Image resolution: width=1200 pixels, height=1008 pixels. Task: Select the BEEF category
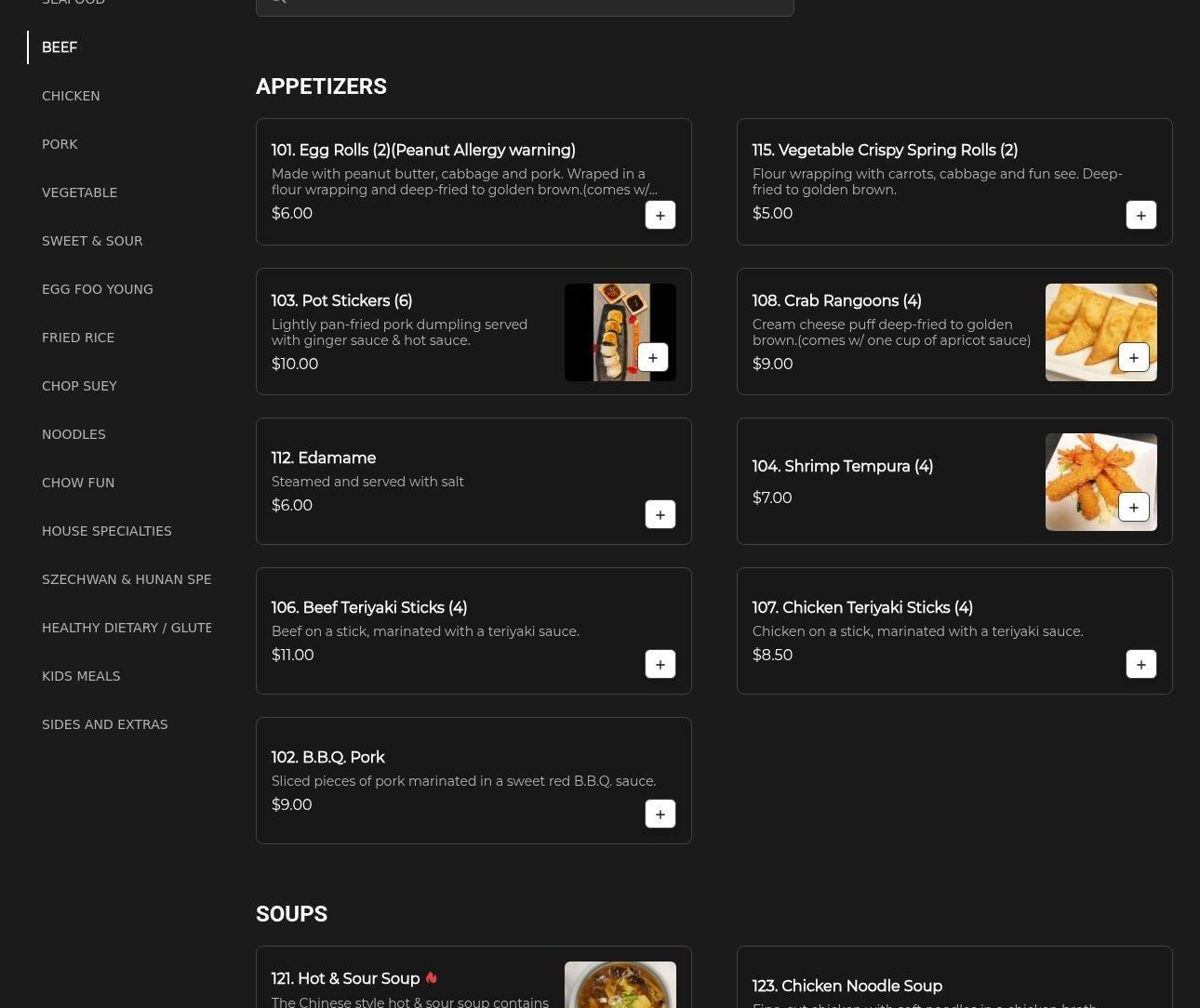tap(60, 47)
